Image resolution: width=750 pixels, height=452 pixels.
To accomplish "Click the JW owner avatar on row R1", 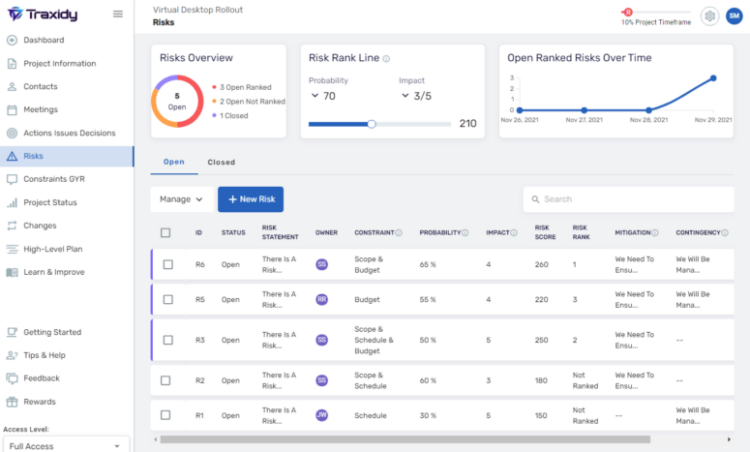I will pos(322,415).
